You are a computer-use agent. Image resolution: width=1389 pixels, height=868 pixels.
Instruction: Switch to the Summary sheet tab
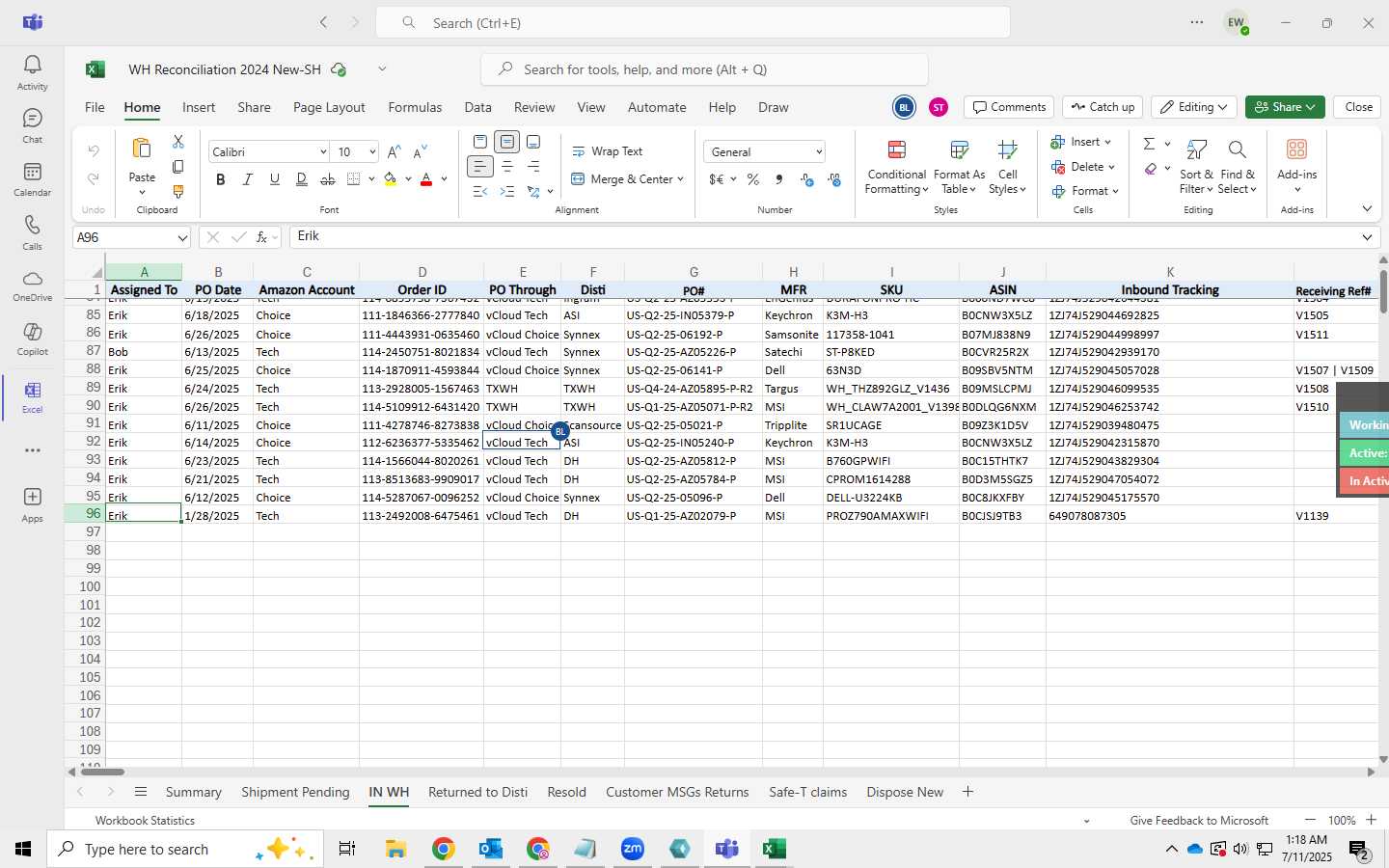[x=193, y=792]
